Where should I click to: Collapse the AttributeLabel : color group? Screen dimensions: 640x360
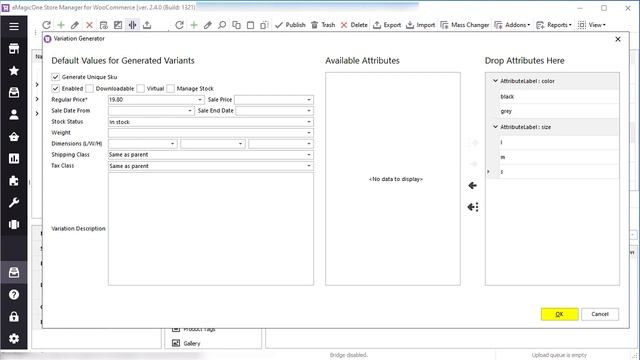click(495, 81)
